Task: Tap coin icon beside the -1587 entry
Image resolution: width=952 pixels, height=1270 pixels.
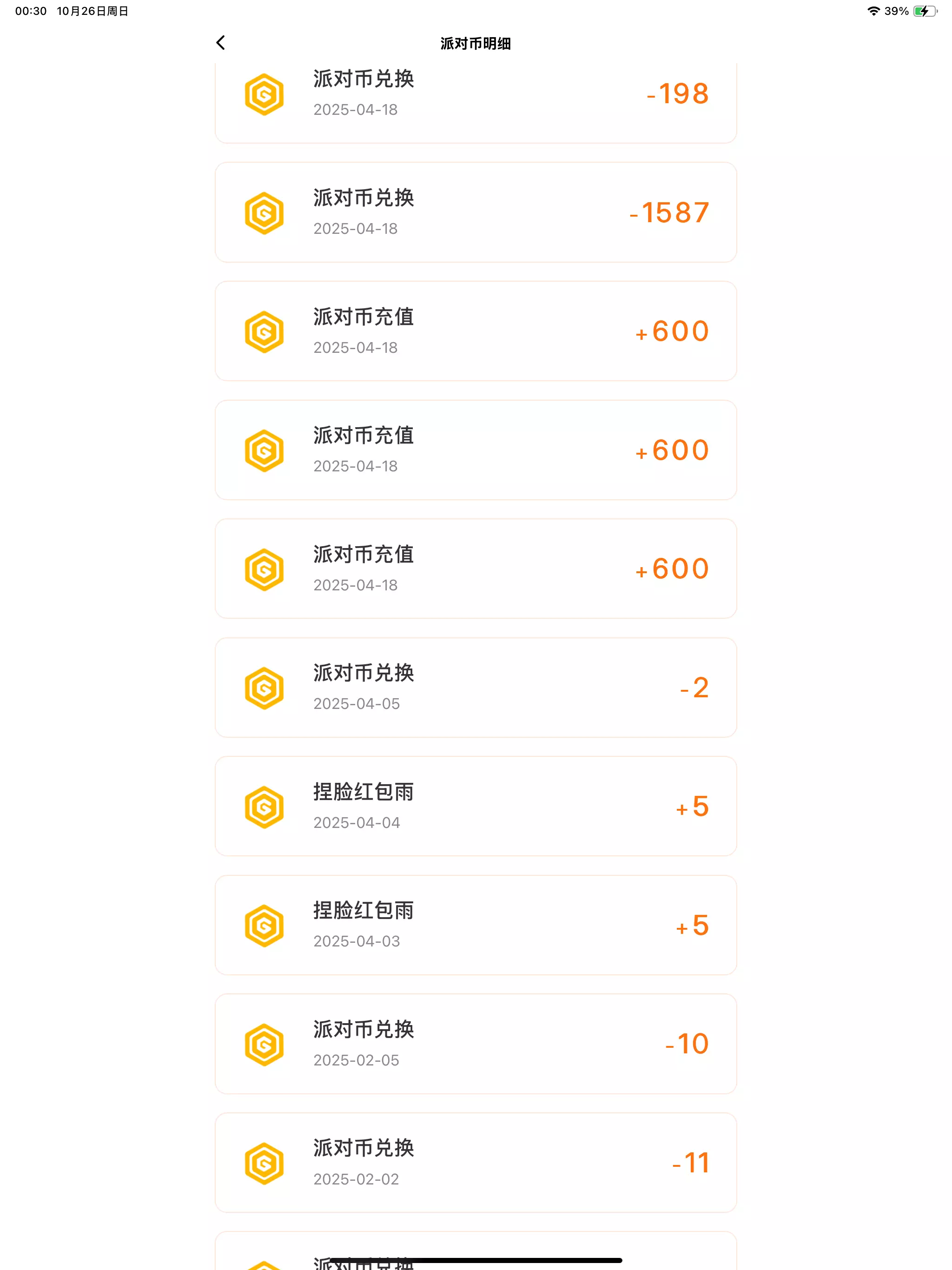Action: pos(264,213)
